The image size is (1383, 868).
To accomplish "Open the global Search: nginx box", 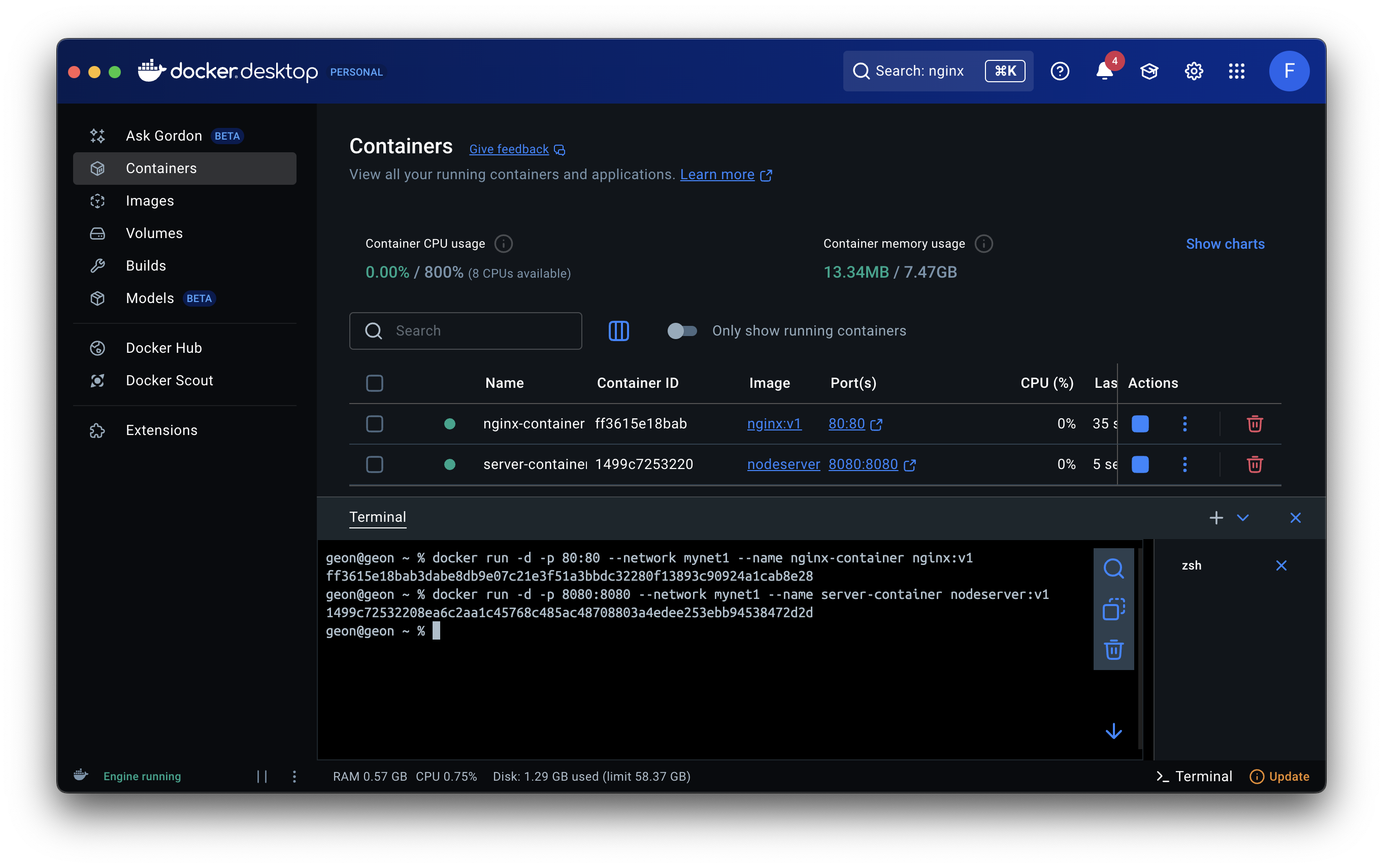I will (938, 71).
